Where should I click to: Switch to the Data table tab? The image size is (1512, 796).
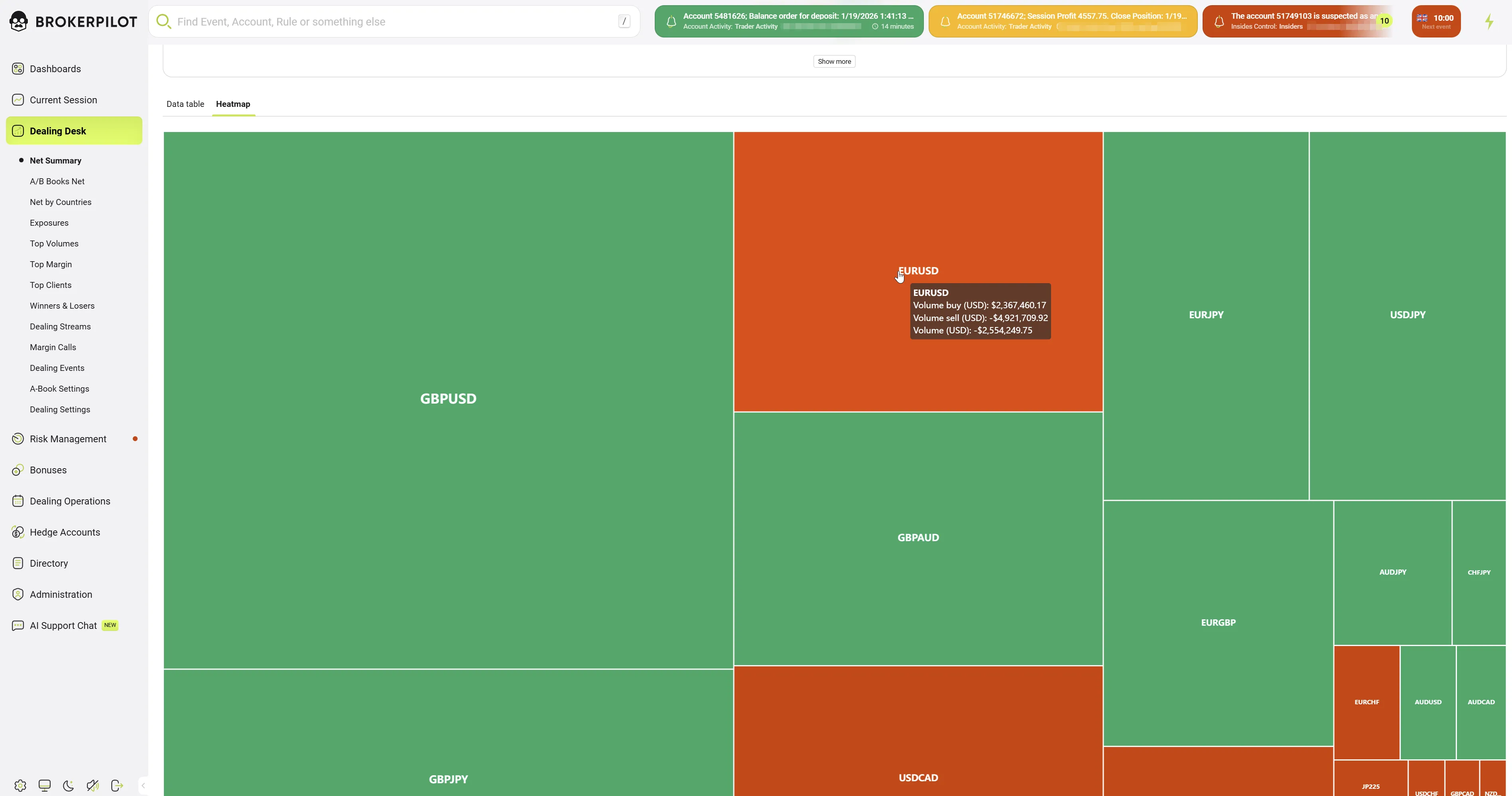[x=185, y=104]
